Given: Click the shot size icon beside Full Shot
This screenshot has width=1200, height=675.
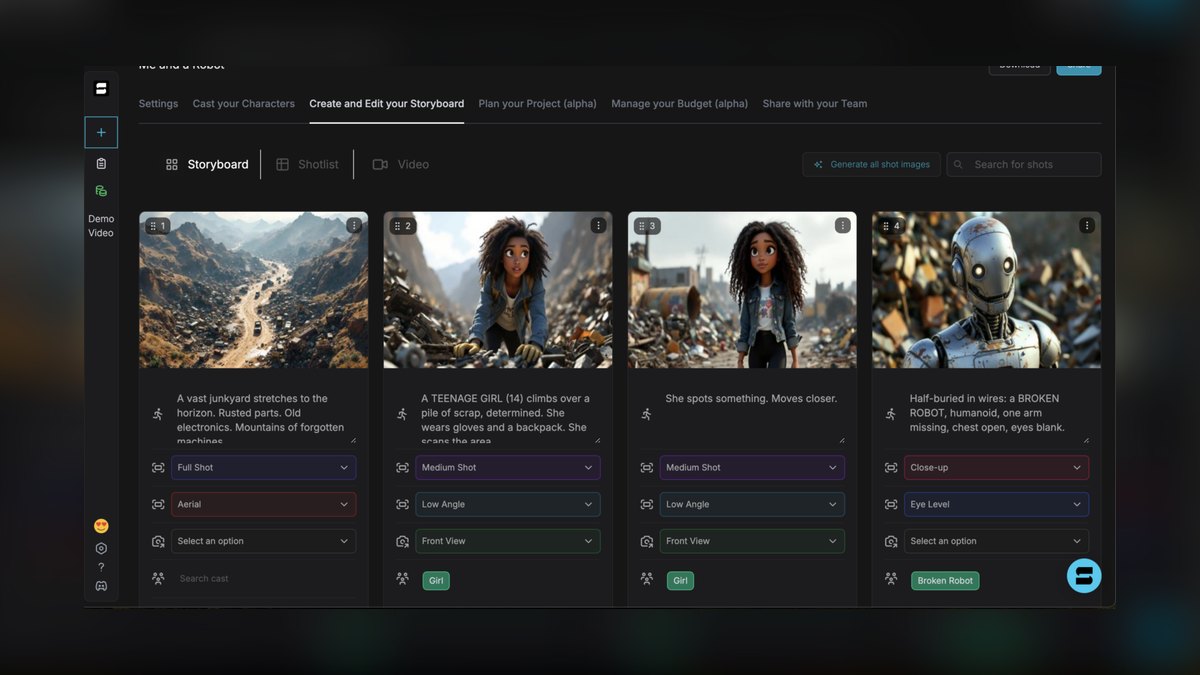Looking at the screenshot, I should pyautogui.click(x=158, y=467).
